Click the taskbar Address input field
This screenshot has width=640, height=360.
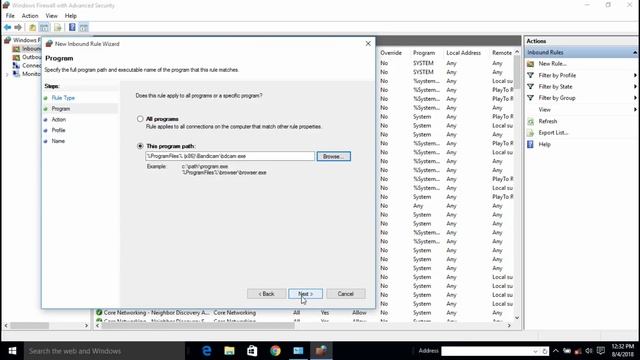click(486, 351)
